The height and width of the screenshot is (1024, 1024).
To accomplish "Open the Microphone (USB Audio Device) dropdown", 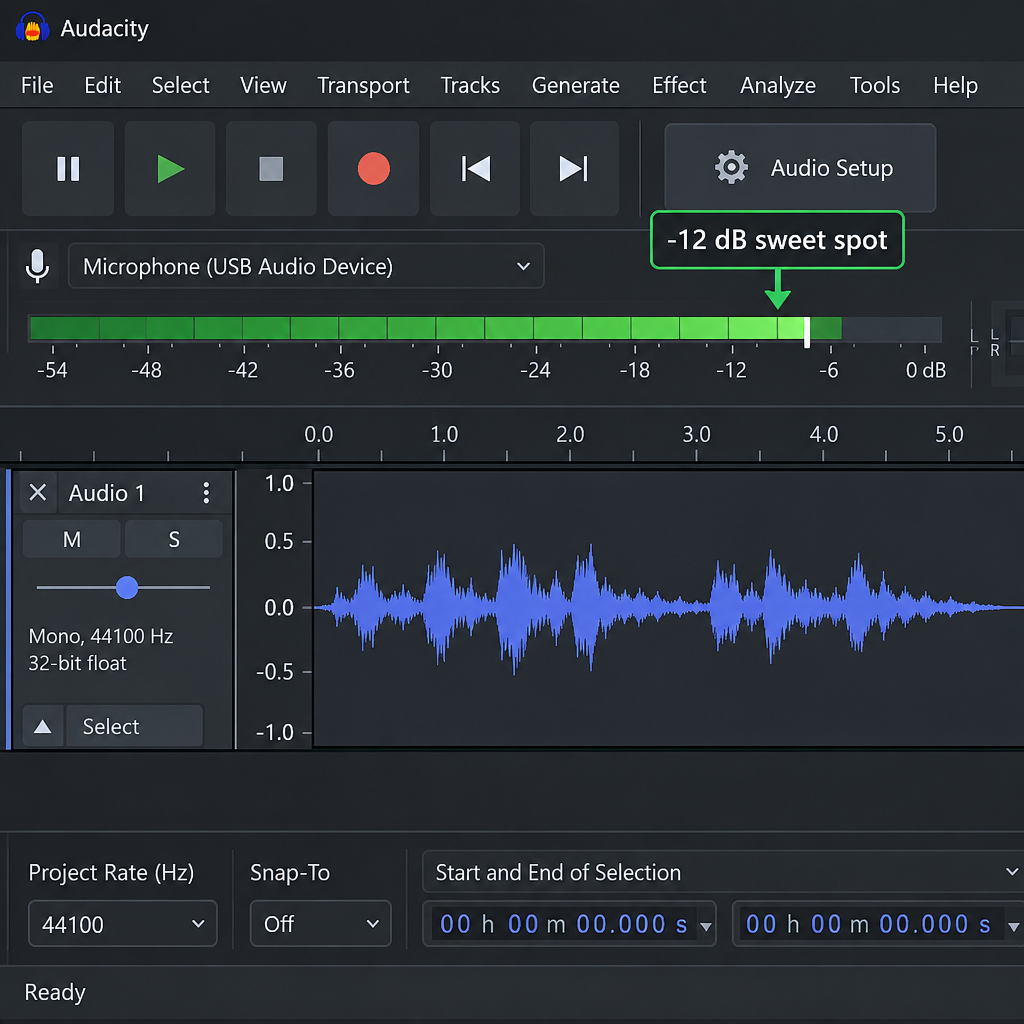I will (x=306, y=266).
